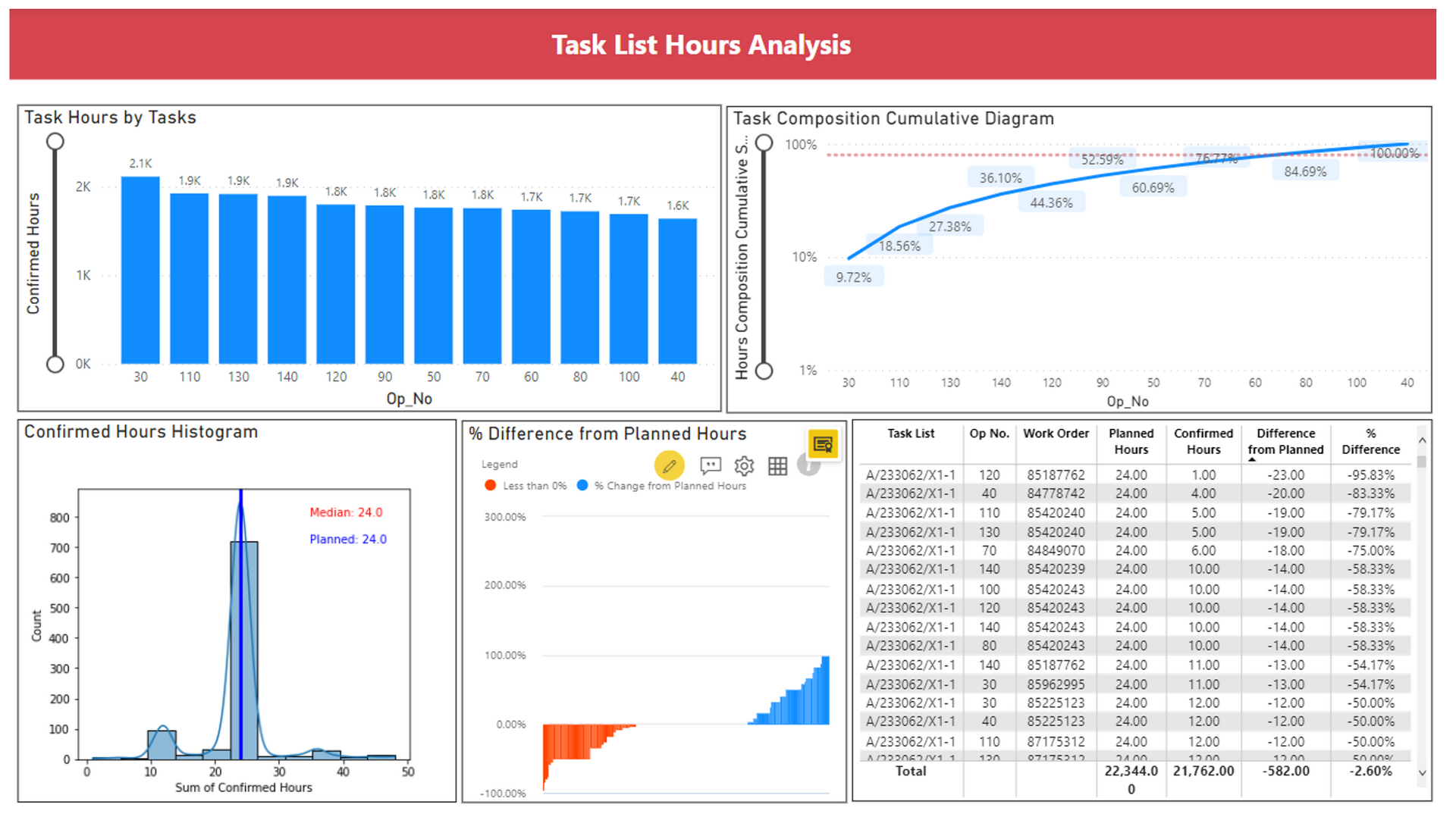Click the 100.00% data label on cumulative line

(x=1394, y=153)
